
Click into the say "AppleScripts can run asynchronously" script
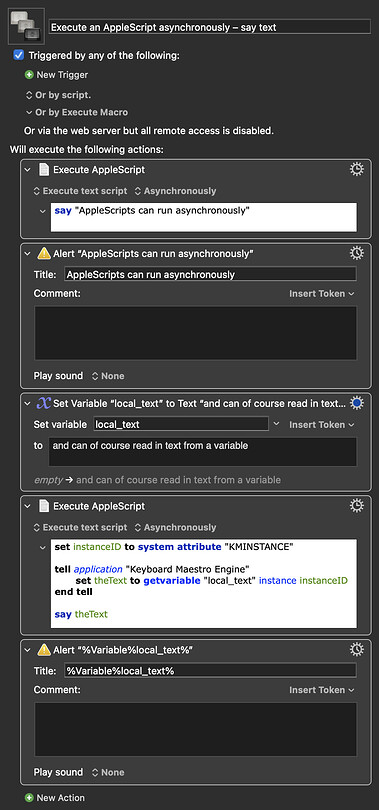[x=203, y=217]
